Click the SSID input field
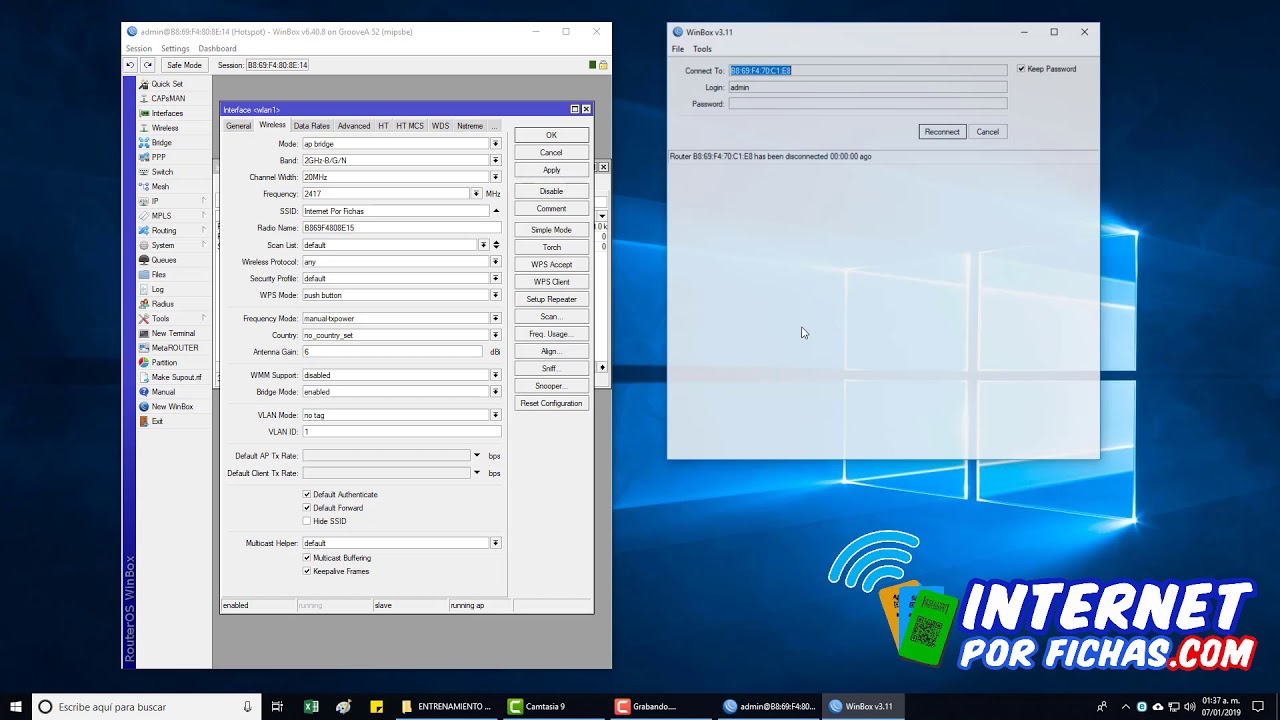Viewport: 1280px width, 720px height. (x=396, y=211)
